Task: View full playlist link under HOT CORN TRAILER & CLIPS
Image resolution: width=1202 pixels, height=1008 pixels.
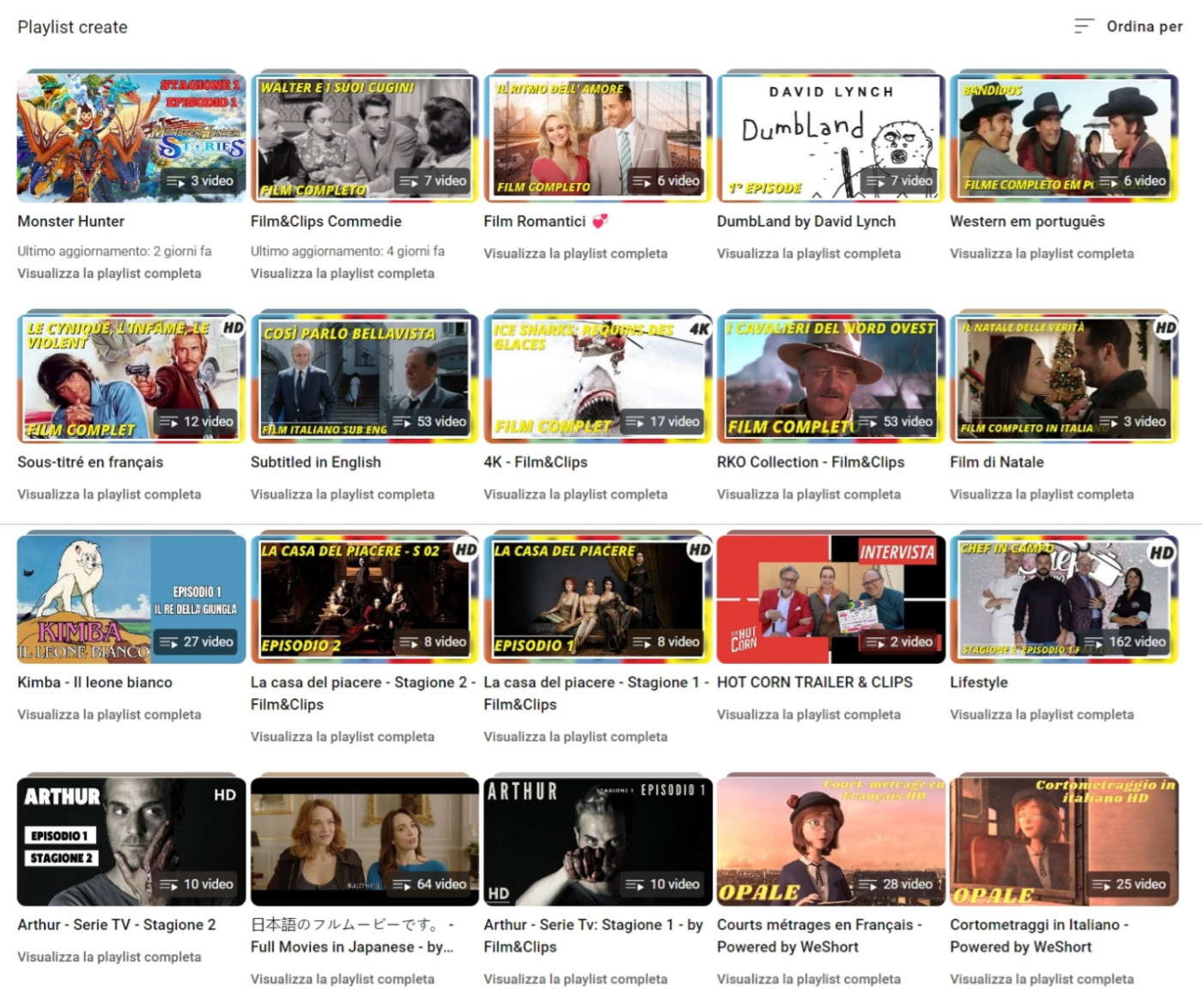Action: (809, 714)
